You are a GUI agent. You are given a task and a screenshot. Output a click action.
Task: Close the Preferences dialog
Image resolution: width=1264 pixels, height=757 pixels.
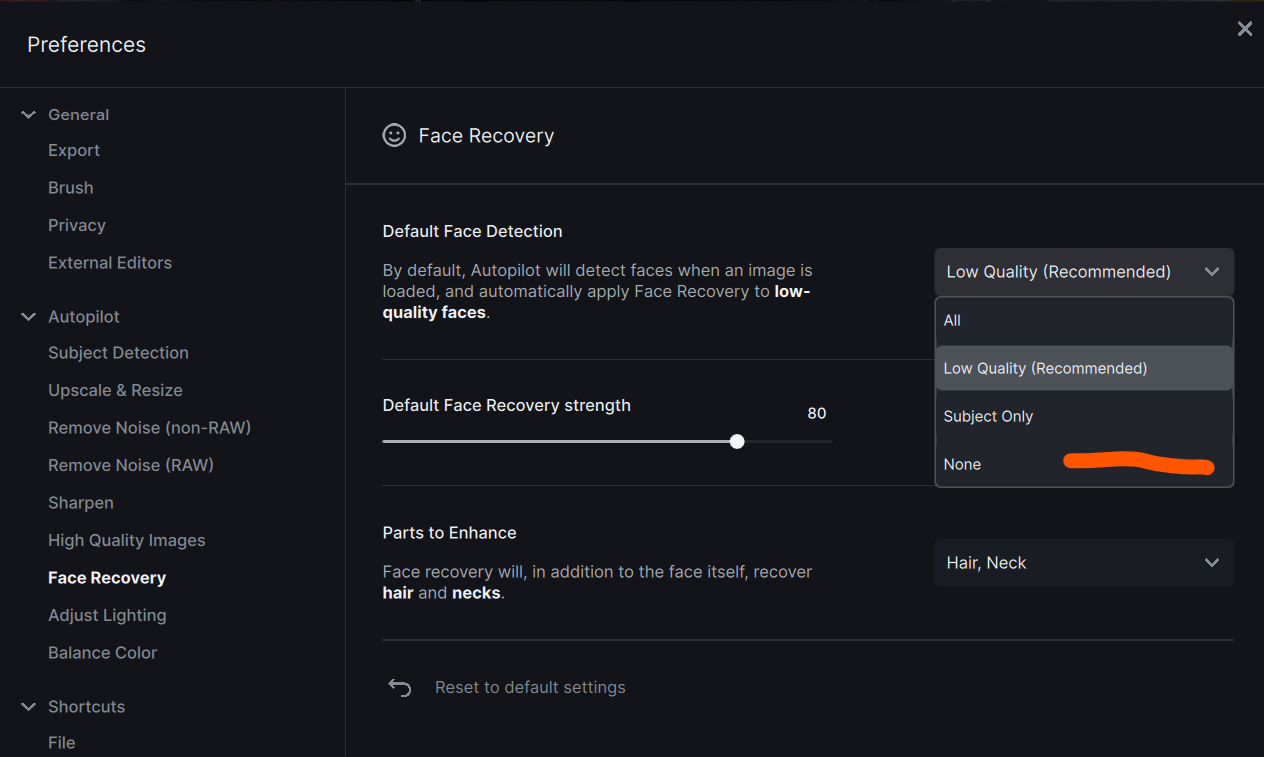pos(1245,29)
